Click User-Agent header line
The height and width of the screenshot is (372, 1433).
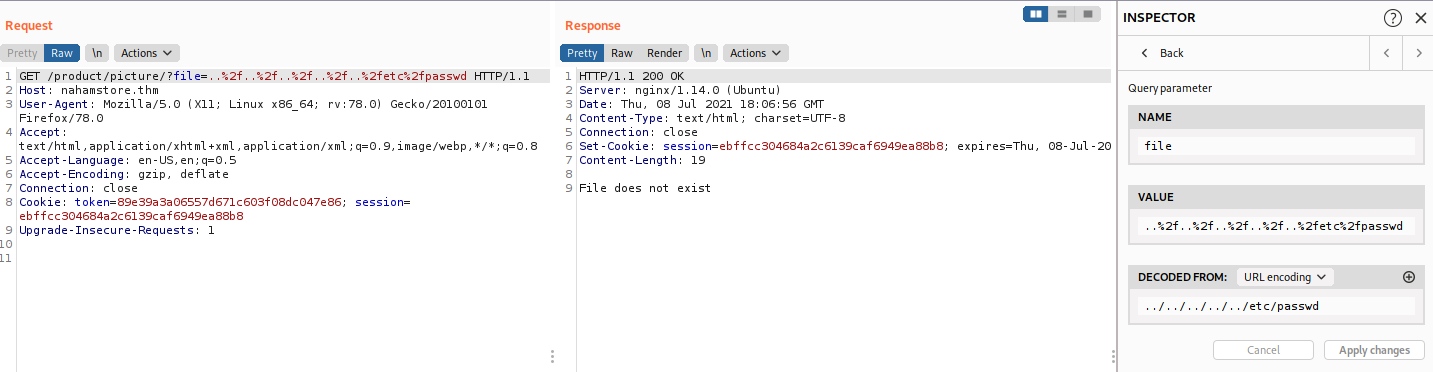253,111
